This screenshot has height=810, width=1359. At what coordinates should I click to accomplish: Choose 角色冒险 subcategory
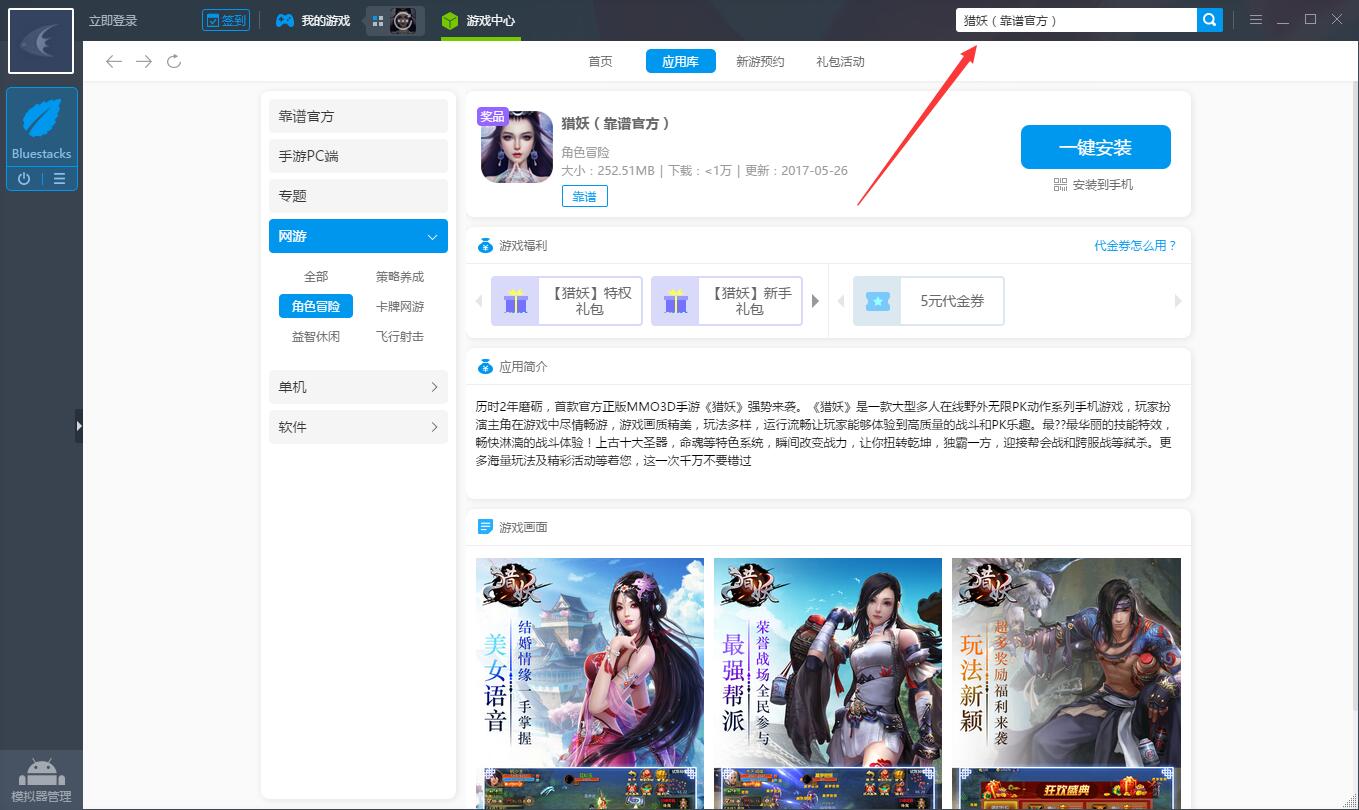316,307
